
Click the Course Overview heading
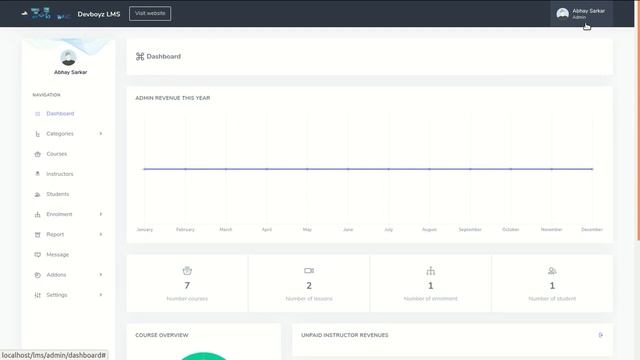point(162,335)
